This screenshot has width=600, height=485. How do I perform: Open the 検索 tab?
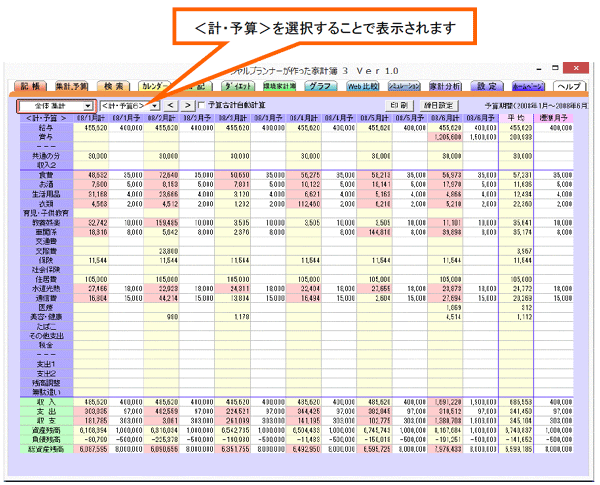[x=114, y=86]
